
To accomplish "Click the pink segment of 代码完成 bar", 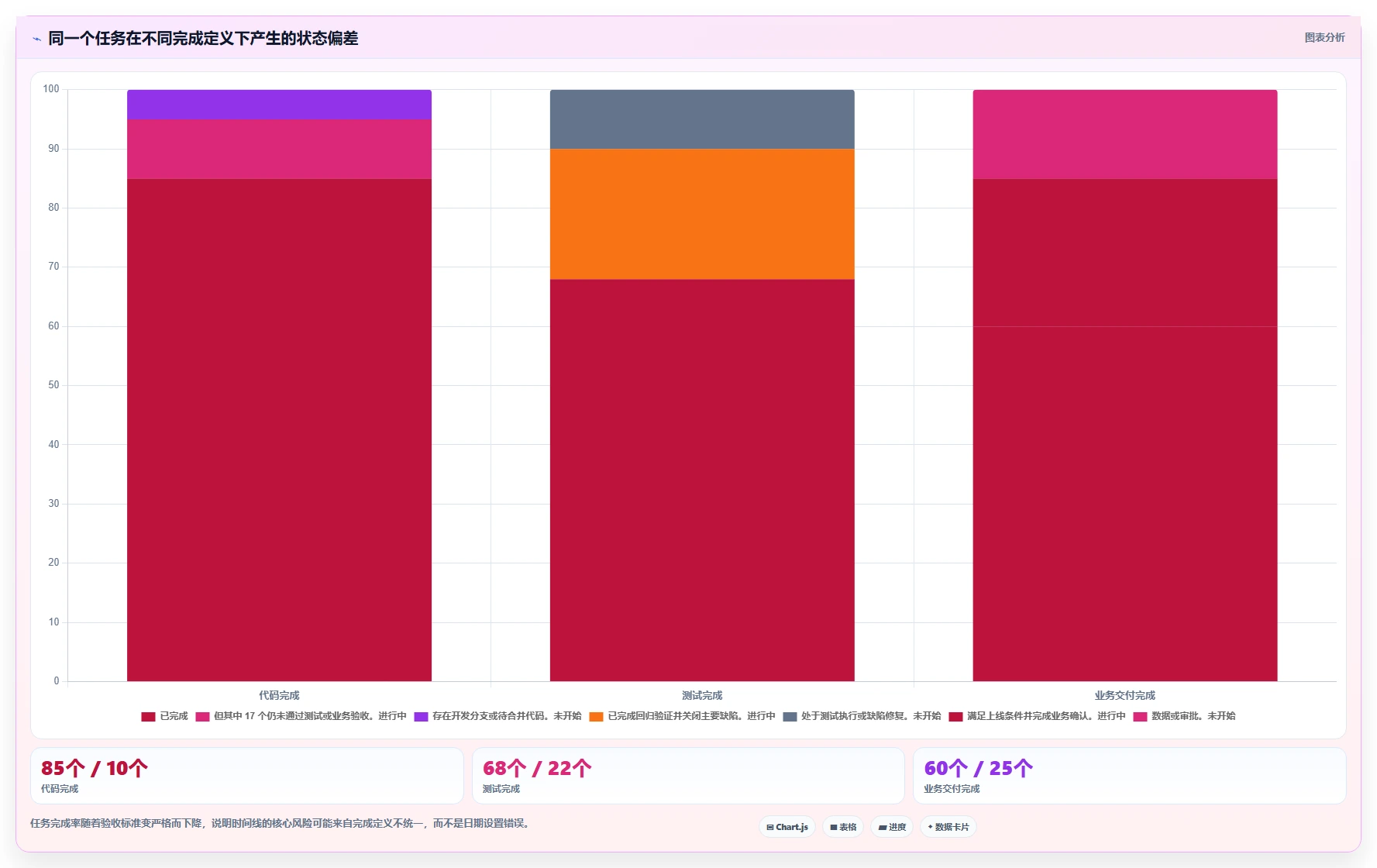I will (x=279, y=149).
